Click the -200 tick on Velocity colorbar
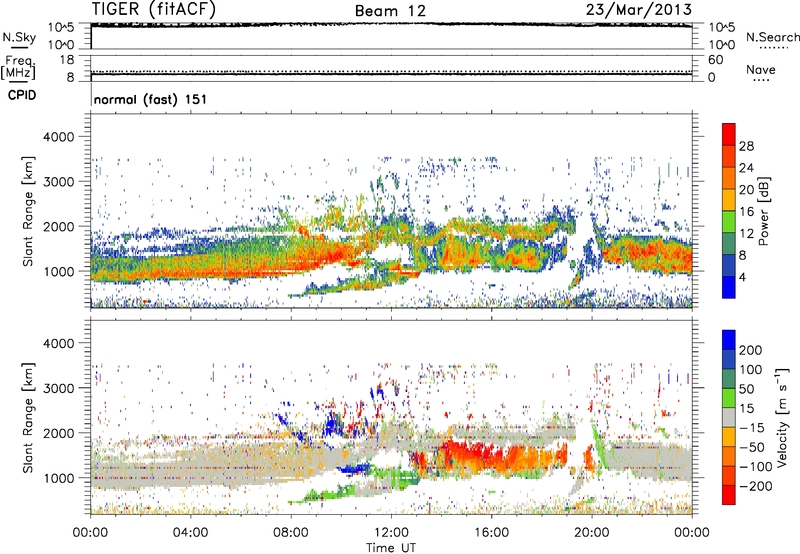Viewport: 800px width, 554px height. pyautogui.click(x=755, y=486)
